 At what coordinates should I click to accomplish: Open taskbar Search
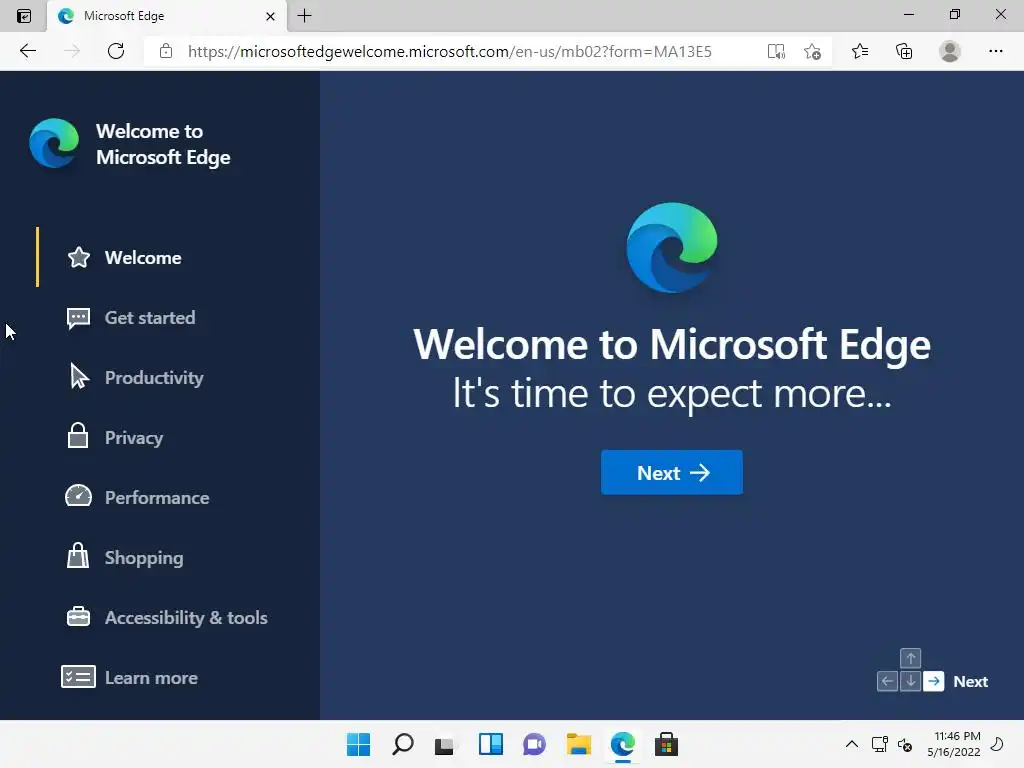[403, 744]
